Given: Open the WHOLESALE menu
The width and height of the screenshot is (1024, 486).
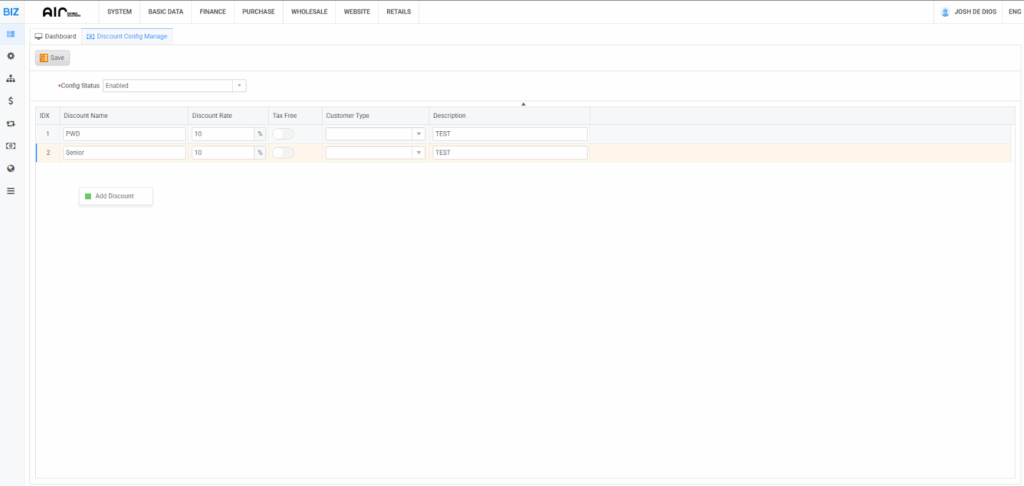Looking at the screenshot, I should (308, 12).
